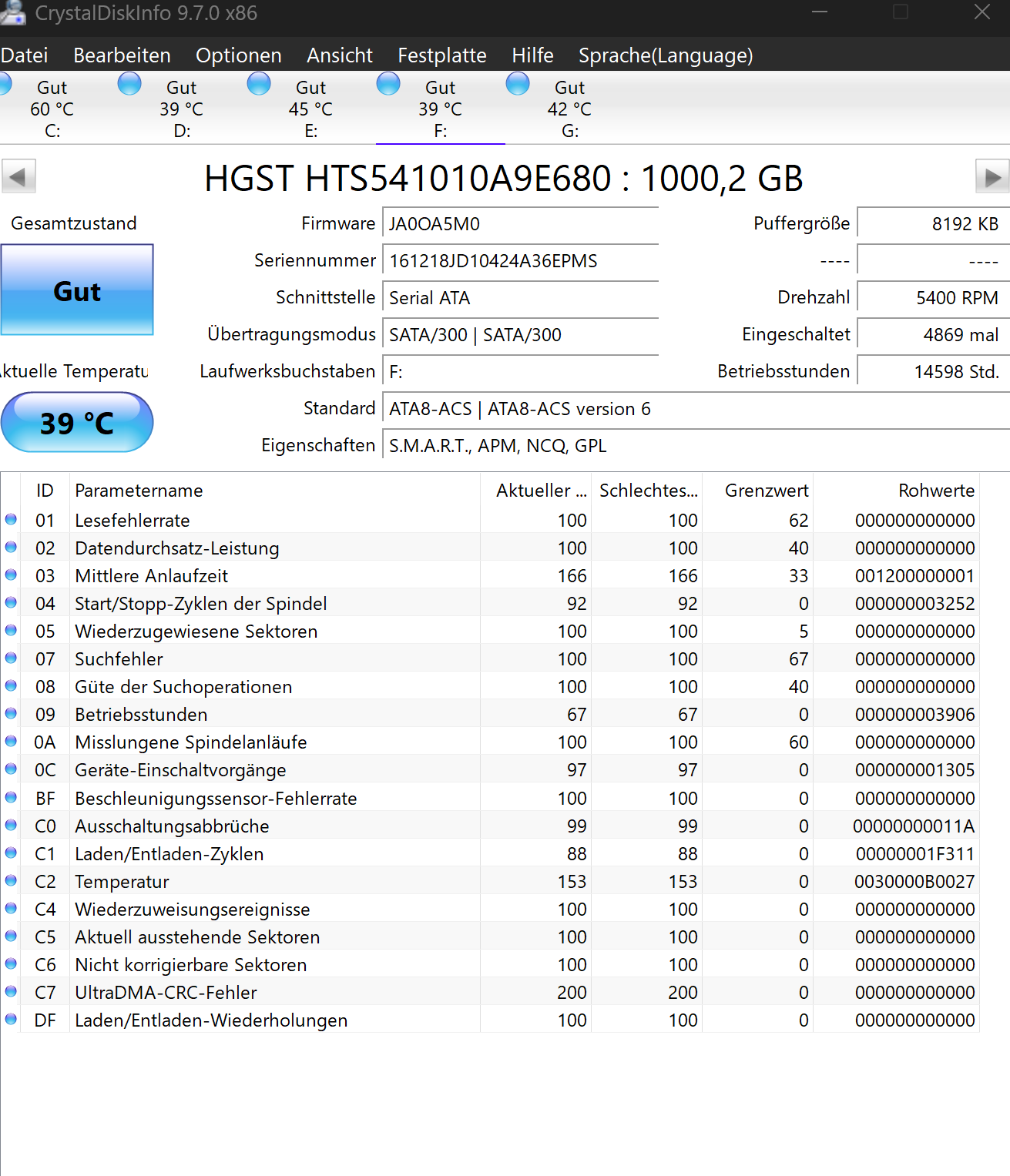Select the Temperatur parameter name
The width and height of the screenshot is (1010, 1176).
(x=122, y=882)
